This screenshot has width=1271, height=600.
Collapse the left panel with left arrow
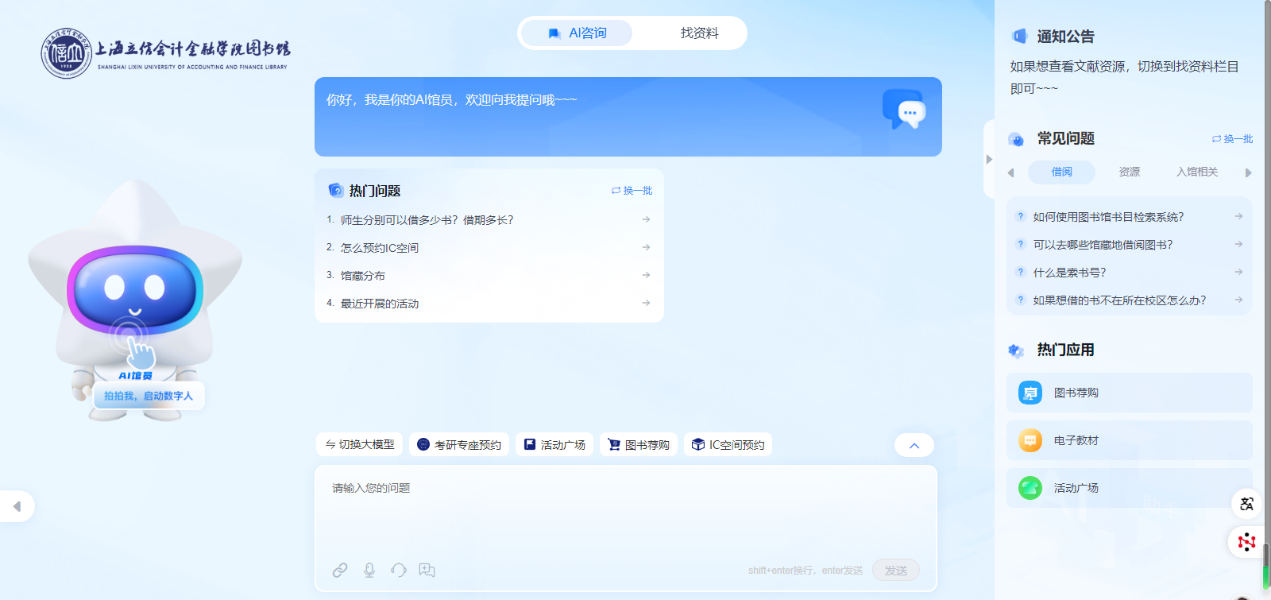[17, 507]
